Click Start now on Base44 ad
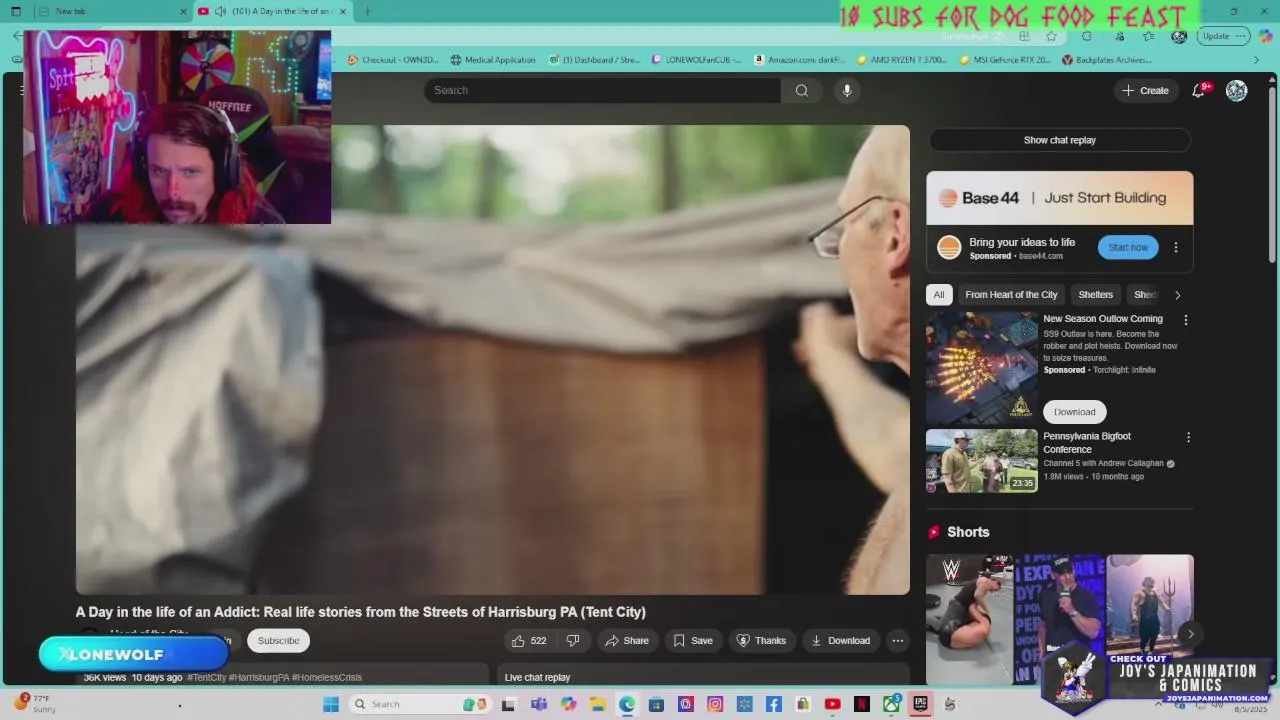Image resolution: width=1280 pixels, height=720 pixels. 1128,247
